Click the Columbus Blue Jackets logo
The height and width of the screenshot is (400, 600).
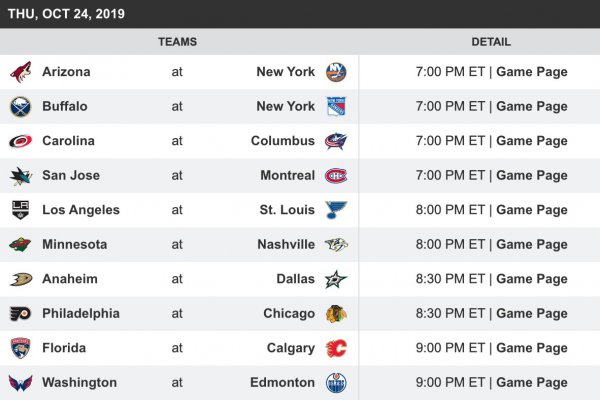coord(336,141)
